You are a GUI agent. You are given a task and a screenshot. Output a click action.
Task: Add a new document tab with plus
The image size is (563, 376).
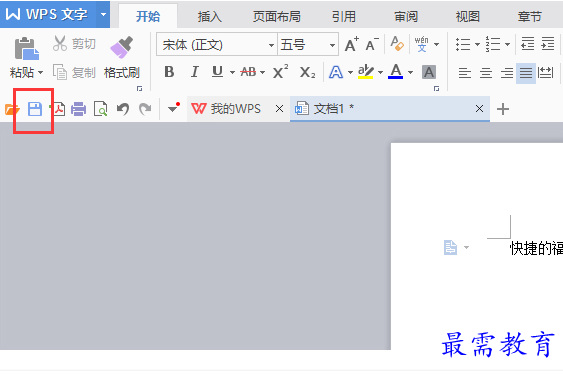click(503, 109)
